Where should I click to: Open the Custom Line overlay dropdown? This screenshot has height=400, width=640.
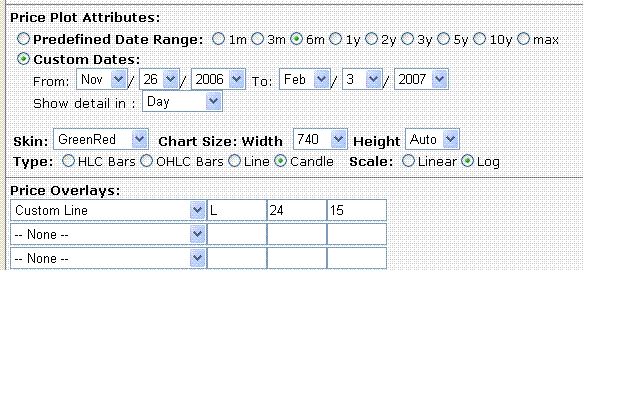[x=108, y=210]
